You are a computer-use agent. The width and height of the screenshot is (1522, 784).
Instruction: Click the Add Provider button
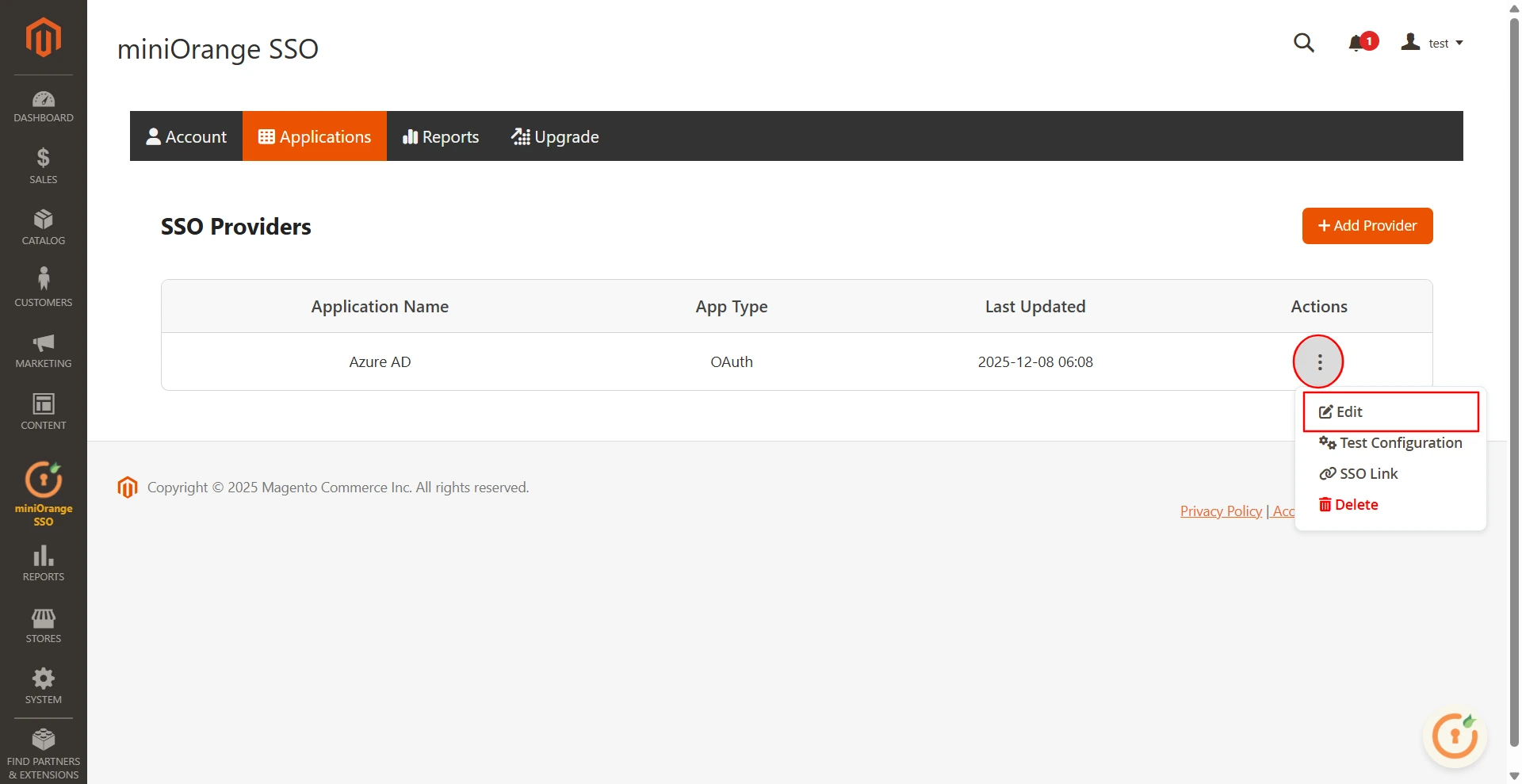(1367, 226)
